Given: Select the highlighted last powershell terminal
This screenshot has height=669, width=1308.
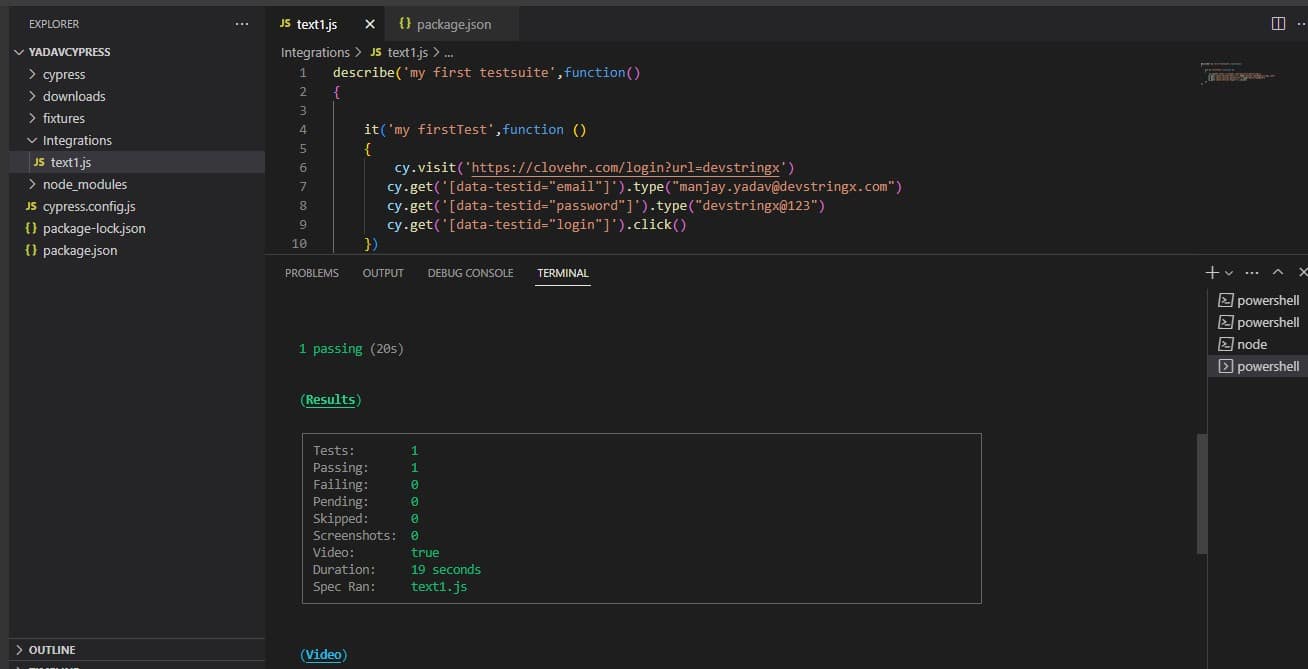Looking at the screenshot, I should 1258,366.
